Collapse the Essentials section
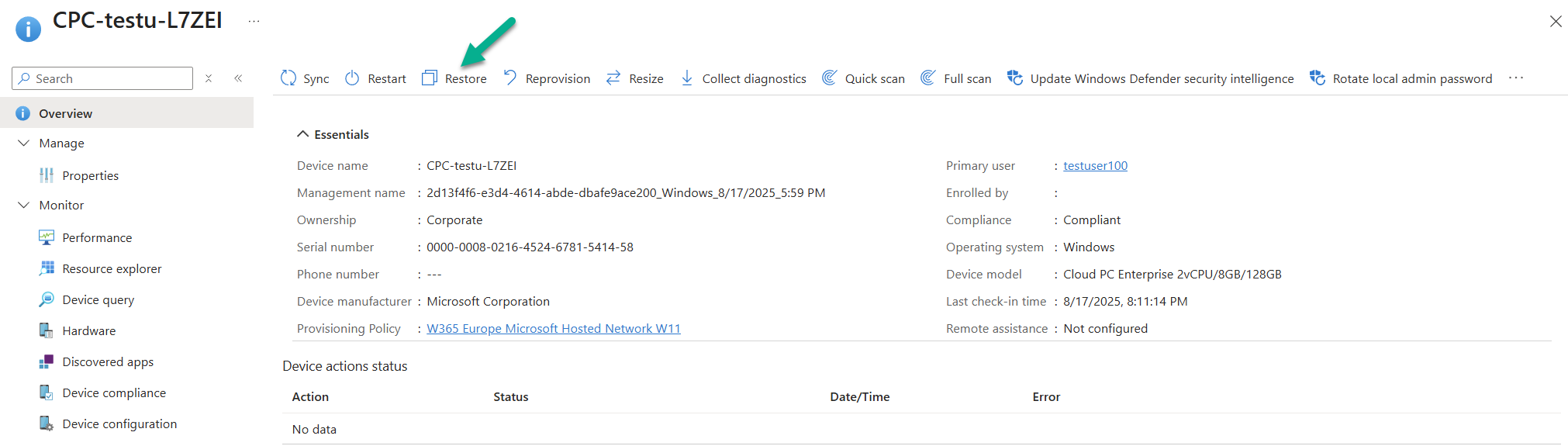Screen dimensions: 1568x446 coord(303,134)
